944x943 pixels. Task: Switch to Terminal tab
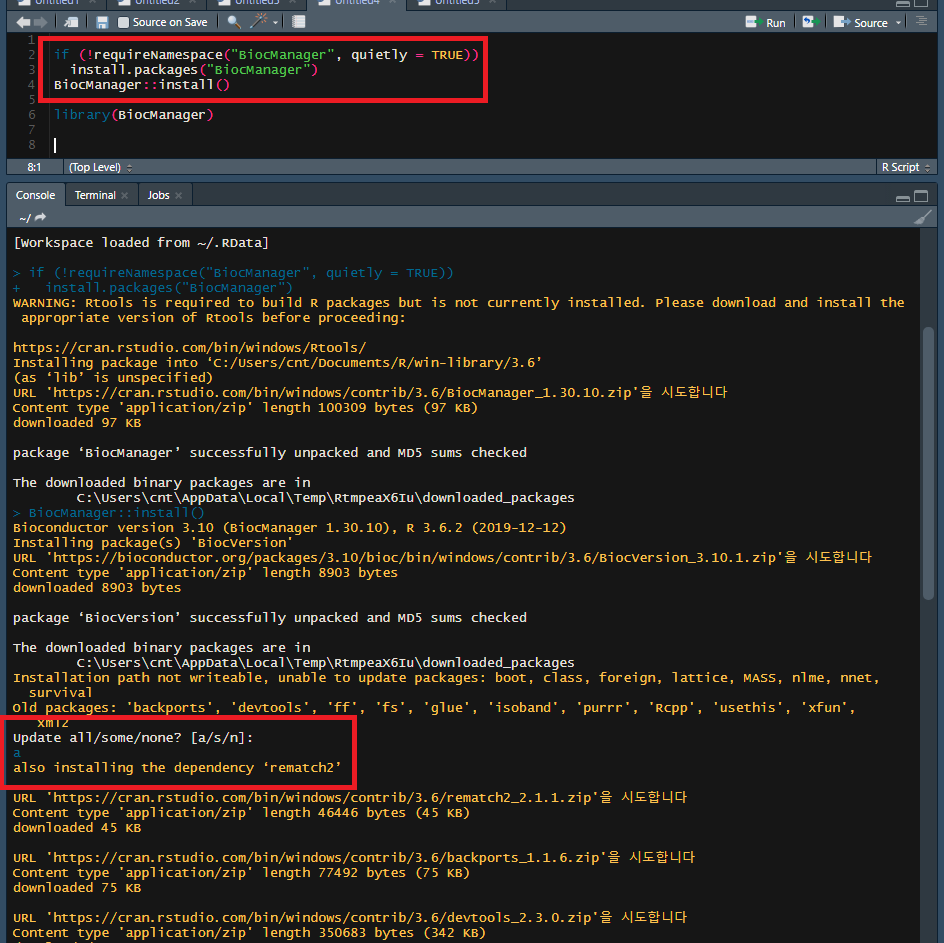[x=95, y=195]
